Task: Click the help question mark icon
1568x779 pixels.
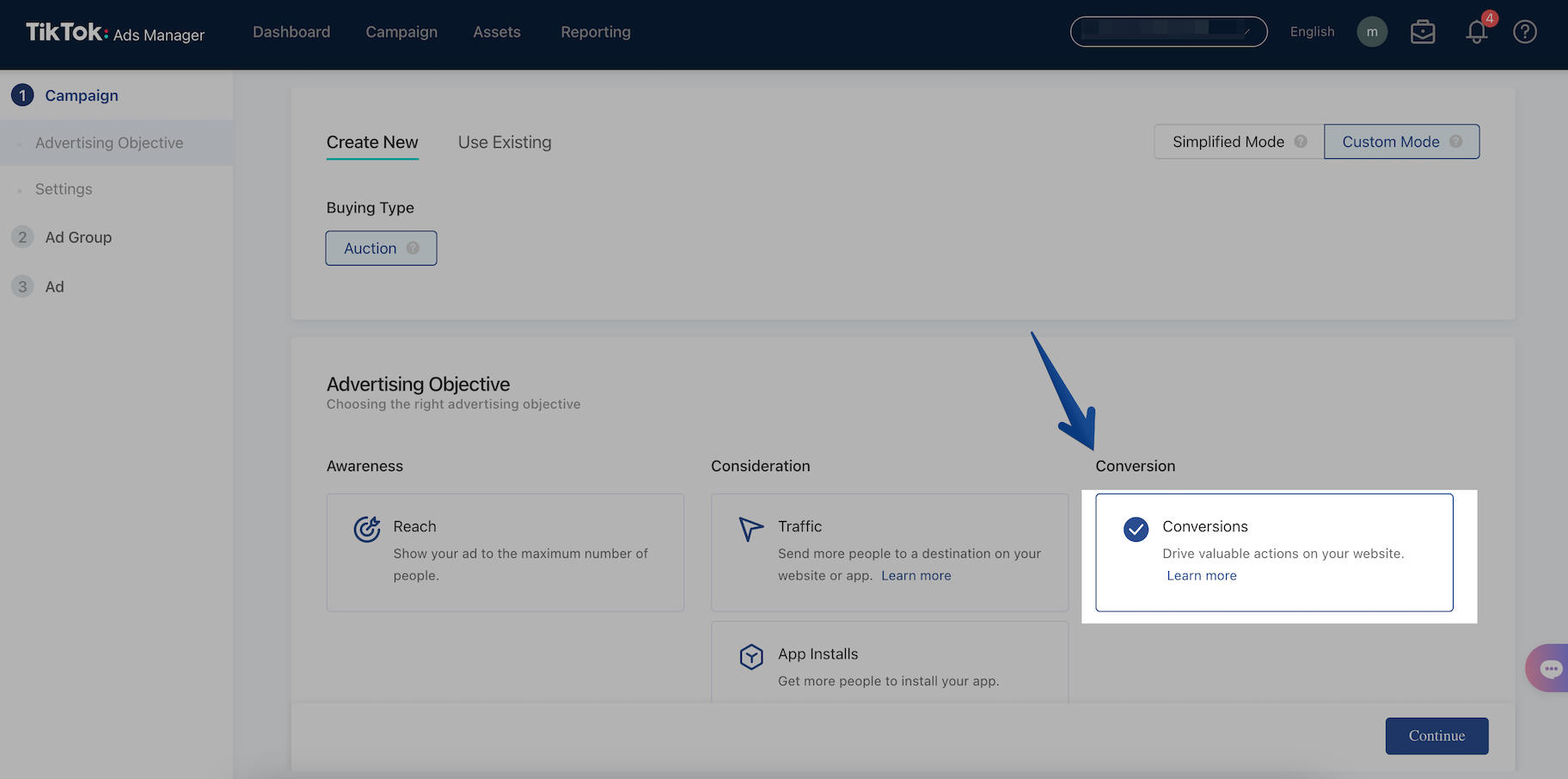Action: 1524,32
